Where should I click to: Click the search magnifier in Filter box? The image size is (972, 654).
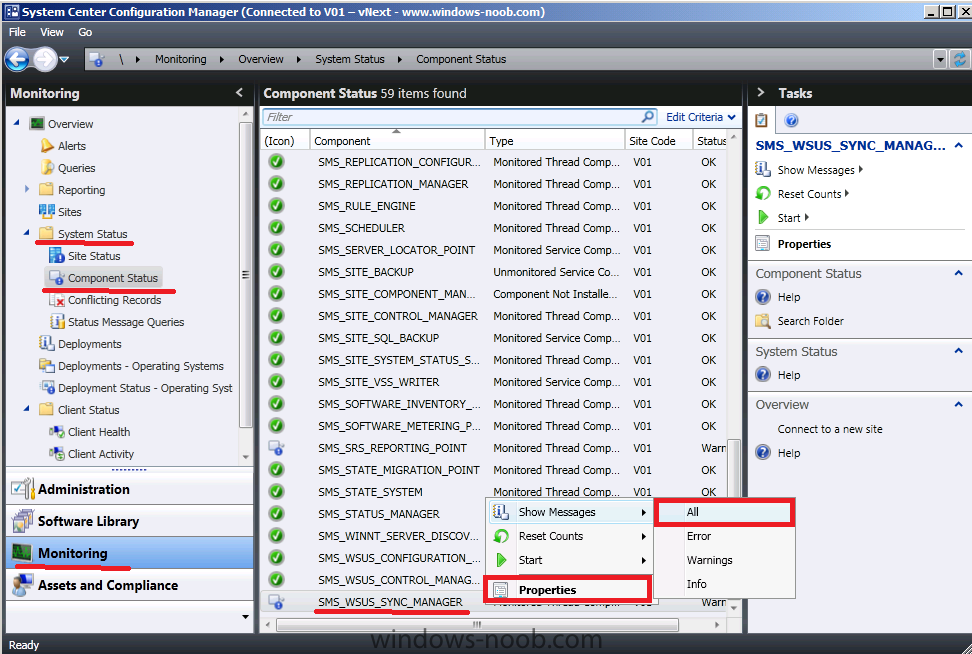(x=648, y=117)
